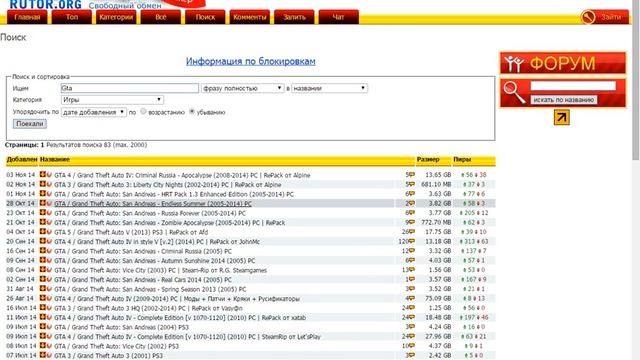Click the download icon for Real Cars 2014 row
This screenshot has height=360, width=640.
pyautogui.click(x=42, y=279)
